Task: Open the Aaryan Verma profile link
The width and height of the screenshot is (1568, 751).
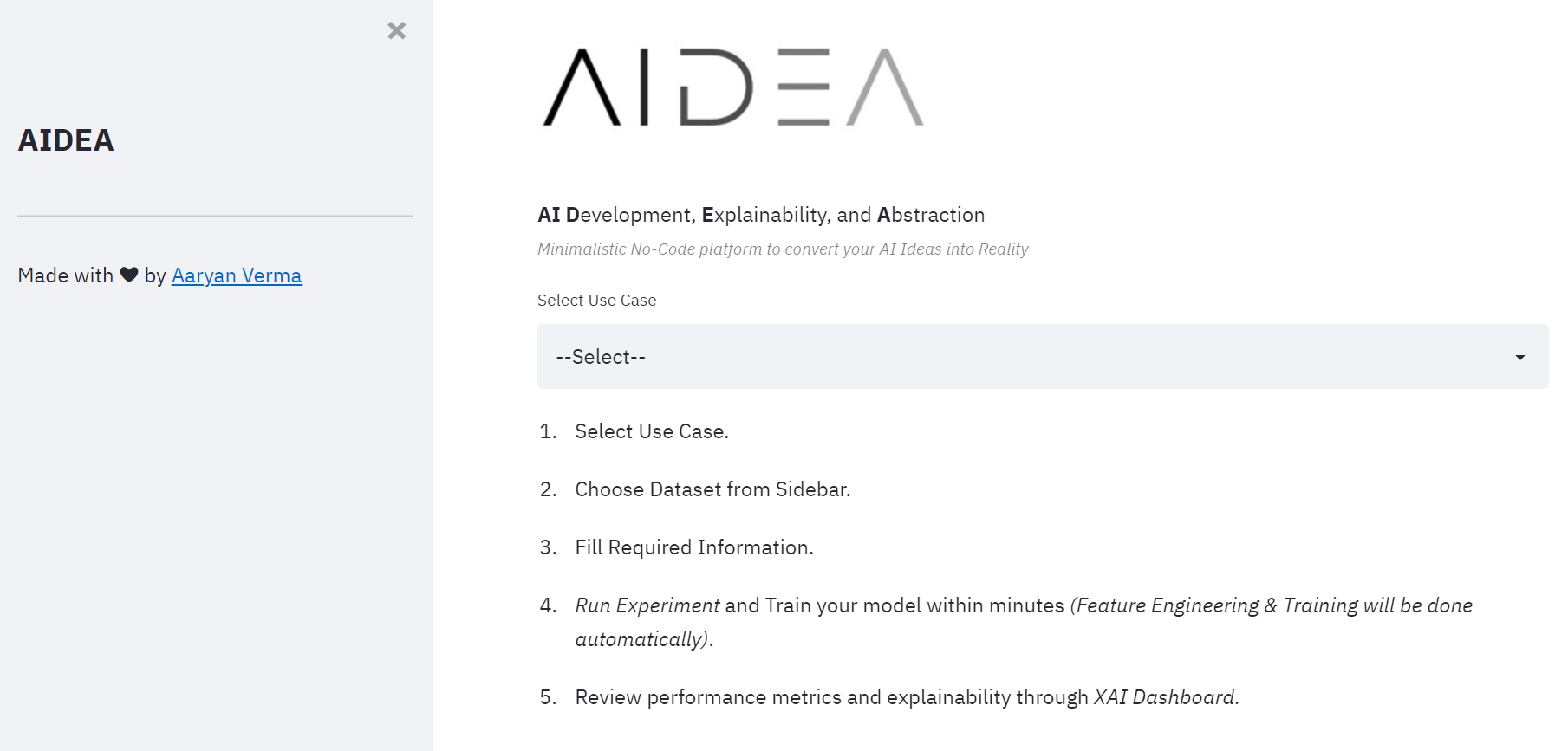Action: [x=237, y=275]
